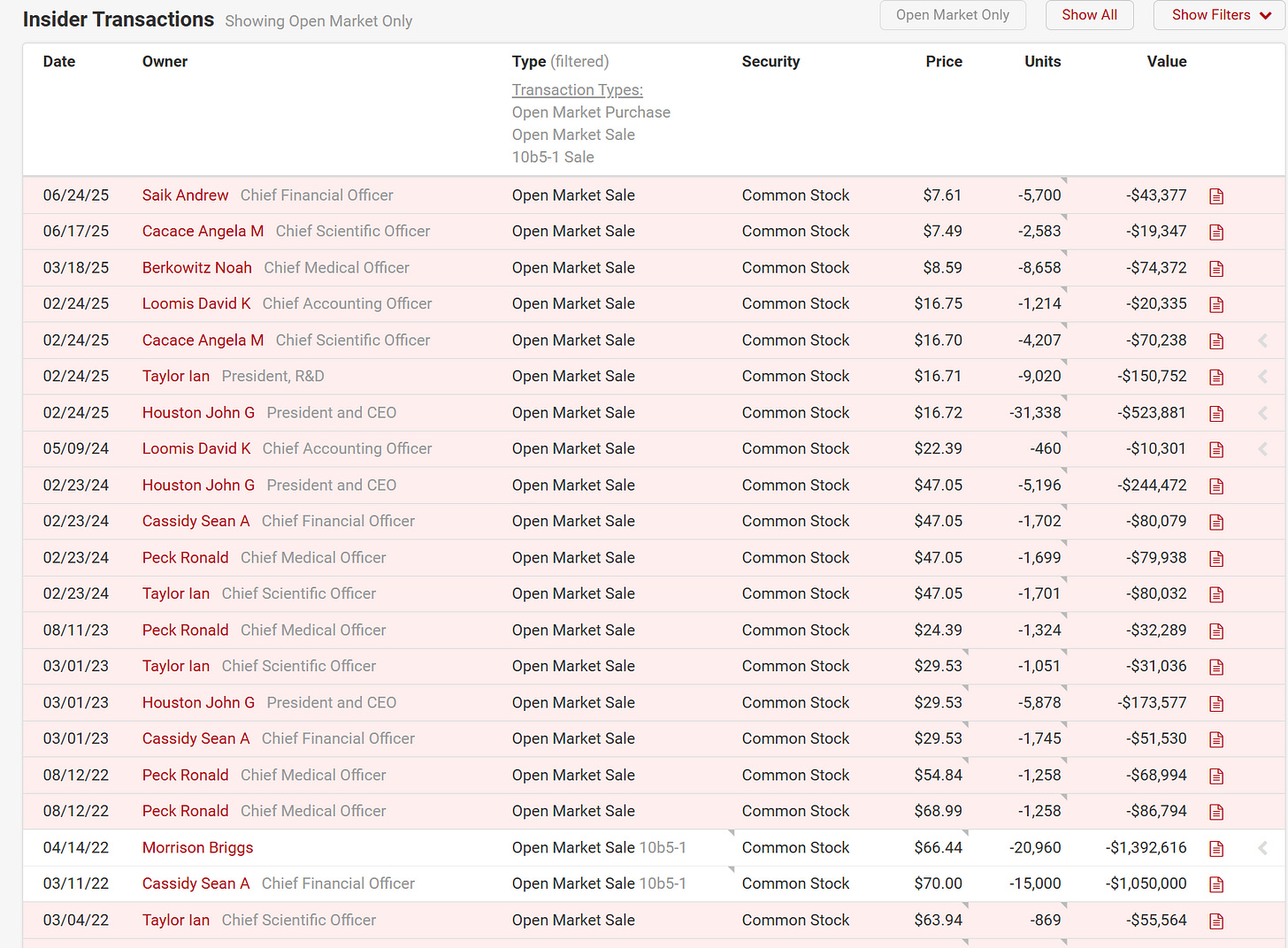Sort table by Units column header
1288x948 pixels.
pyautogui.click(x=1043, y=62)
